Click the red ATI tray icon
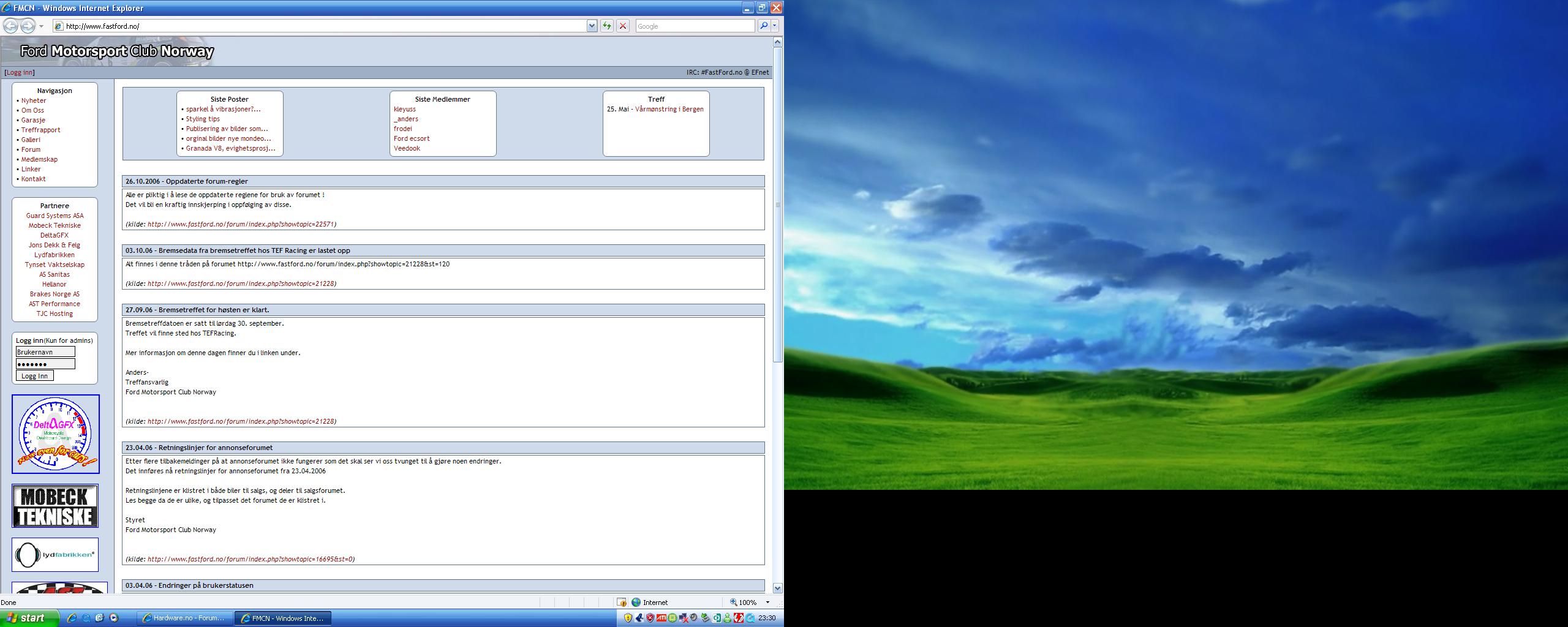This screenshot has width=1568, height=627. click(x=661, y=618)
